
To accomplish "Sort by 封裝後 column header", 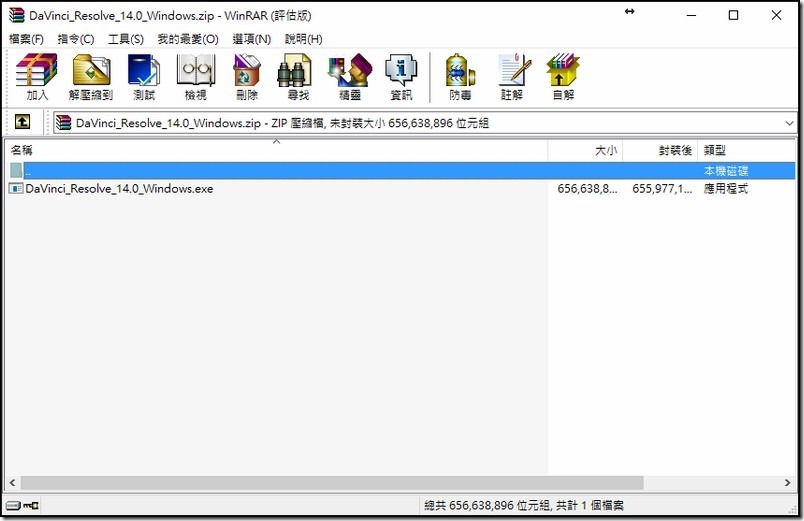I will 660,150.
